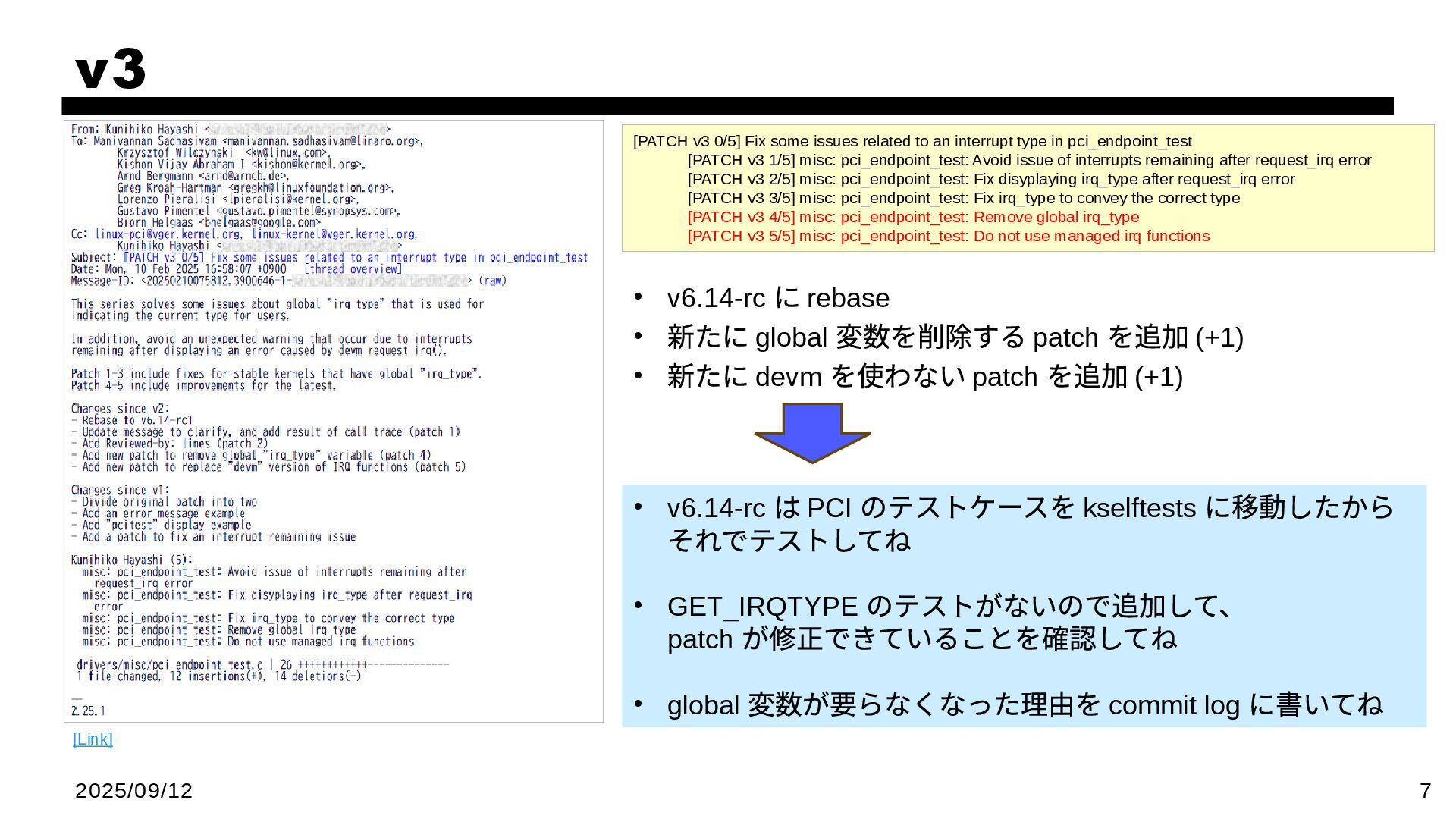The height and width of the screenshot is (819, 1456).
Task: Click linux-kernel@vger.kernel.org Cc address
Action: pyautogui.click(x=334, y=234)
